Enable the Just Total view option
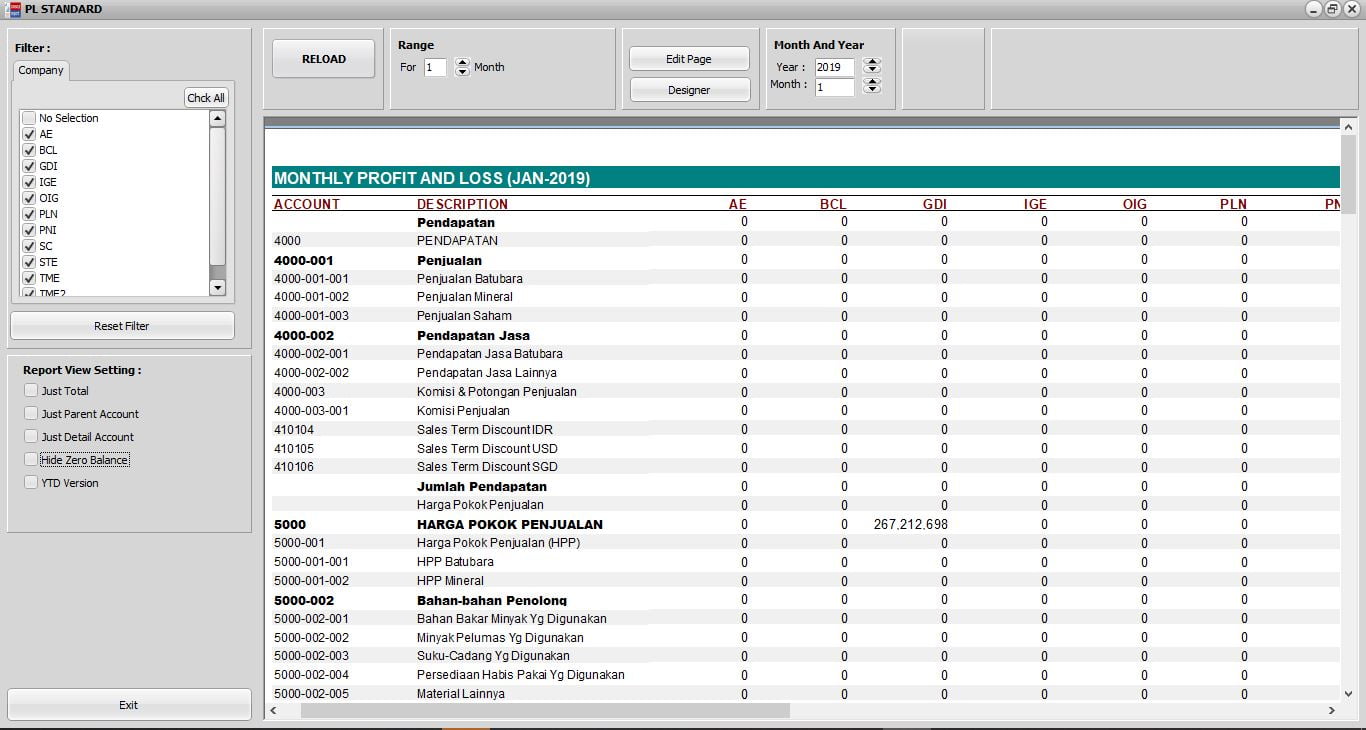 [32, 391]
